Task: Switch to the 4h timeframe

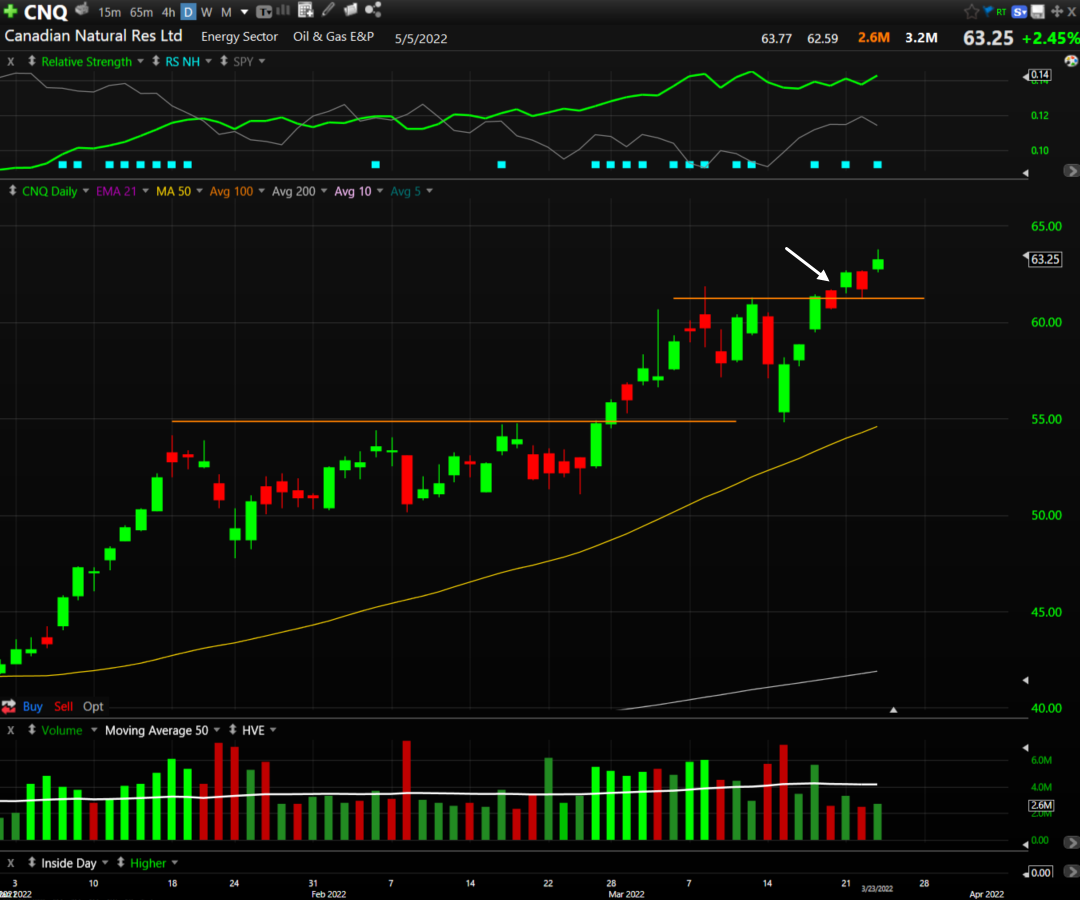Action: click(168, 12)
